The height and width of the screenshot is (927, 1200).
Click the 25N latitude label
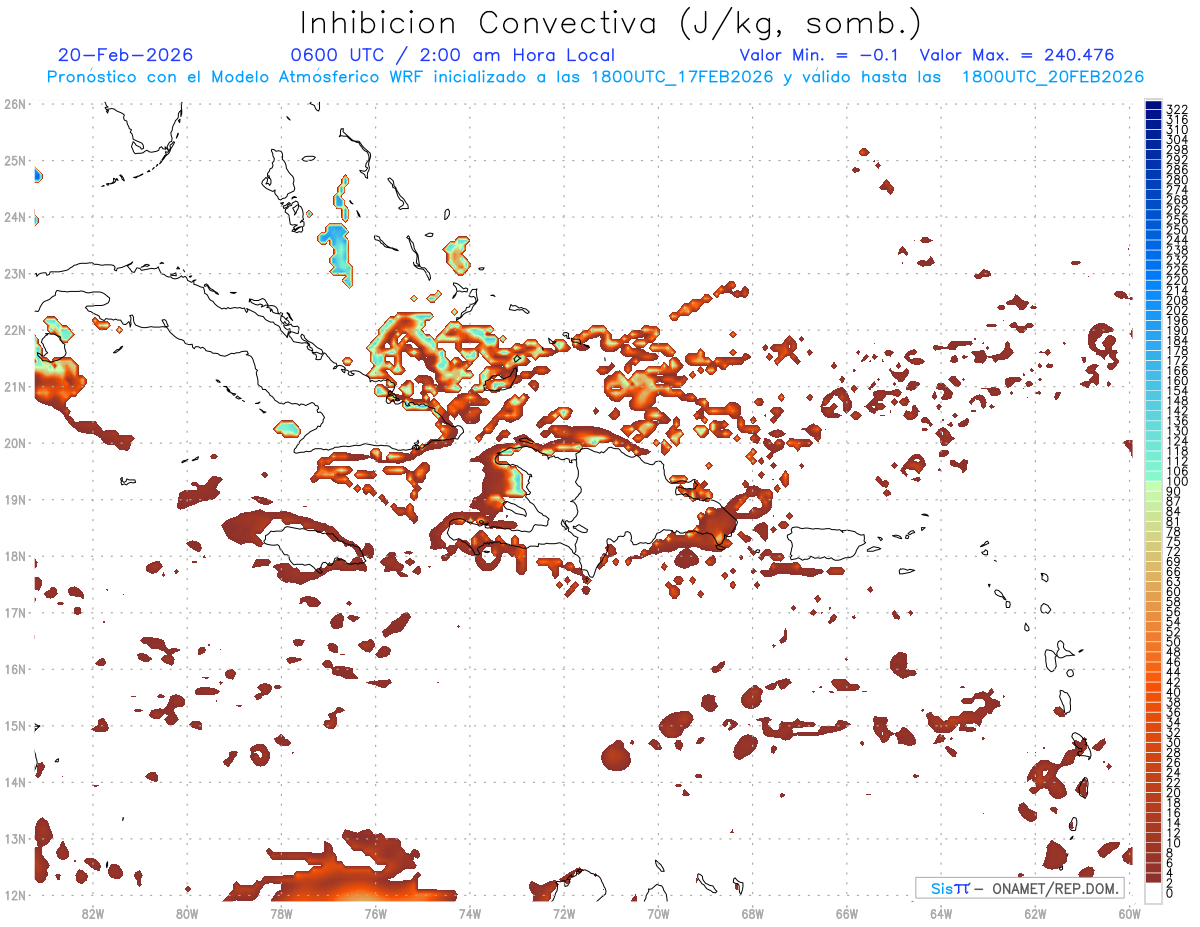point(15,160)
